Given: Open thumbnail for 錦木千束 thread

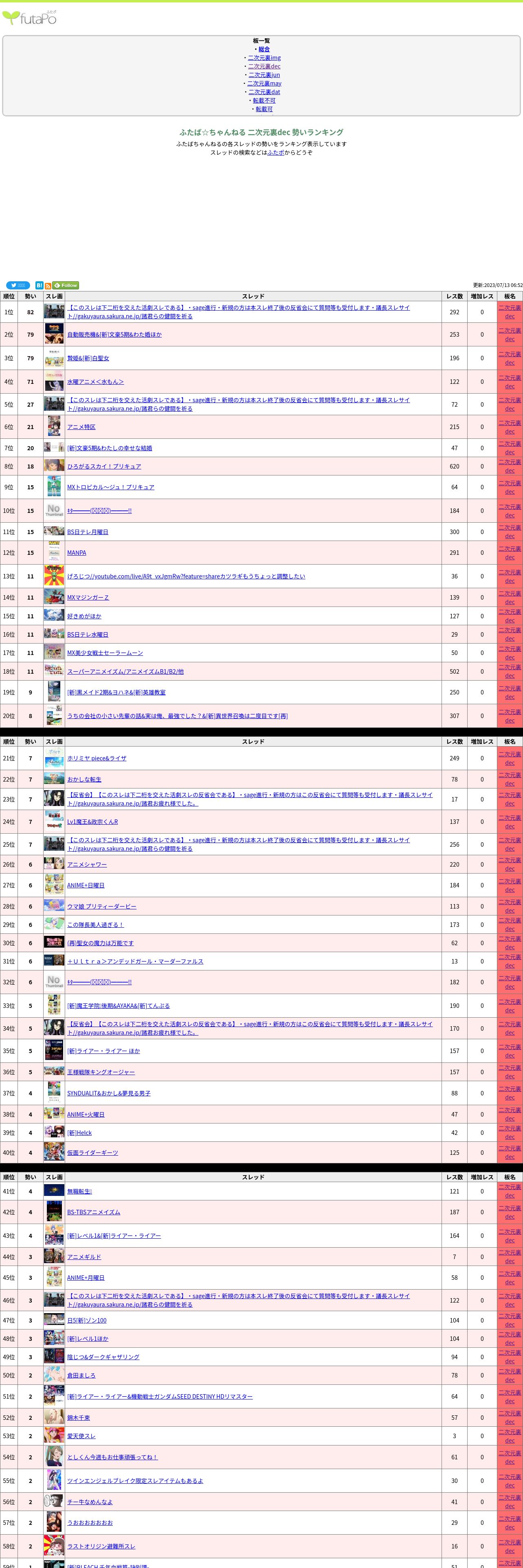Looking at the screenshot, I should (x=54, y=1418).
